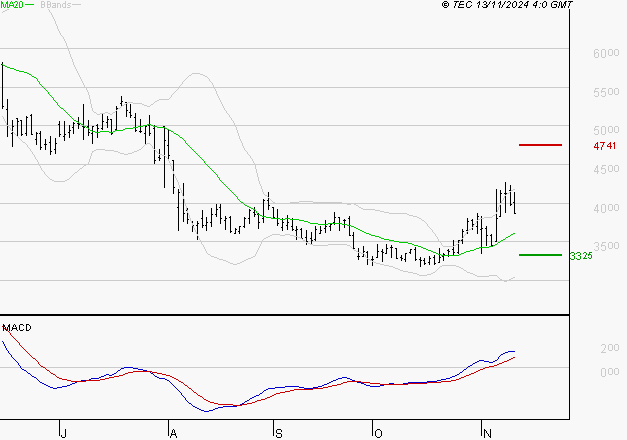Click the green support level line
This screenshot has width=627, height=440.
(x=540, y=255)
